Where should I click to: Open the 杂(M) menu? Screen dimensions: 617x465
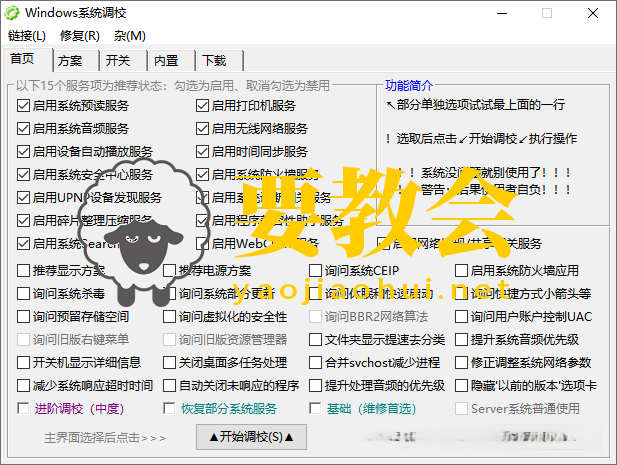[130, 36]
